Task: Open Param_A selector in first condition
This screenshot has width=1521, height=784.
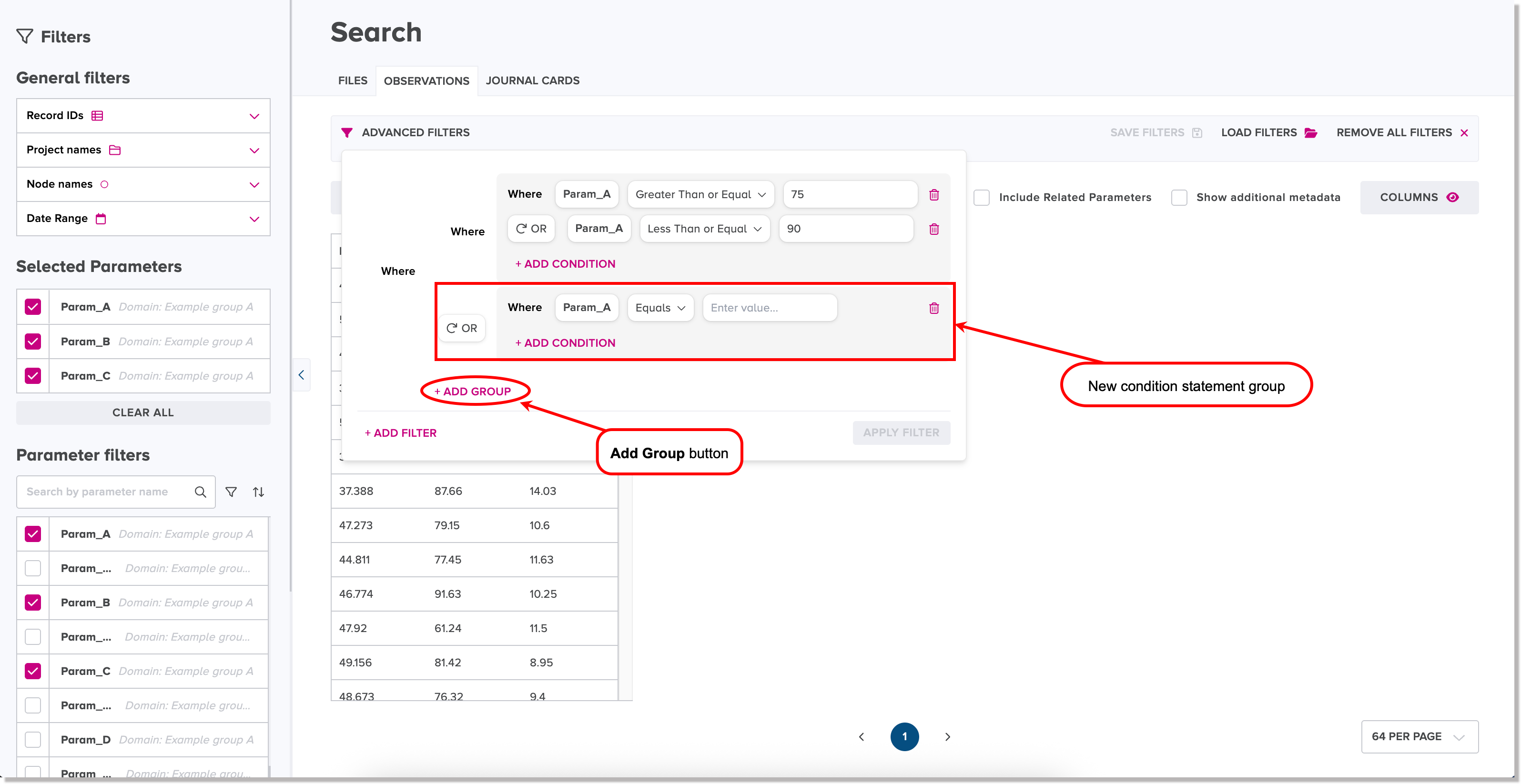Action: pos(587,195)
